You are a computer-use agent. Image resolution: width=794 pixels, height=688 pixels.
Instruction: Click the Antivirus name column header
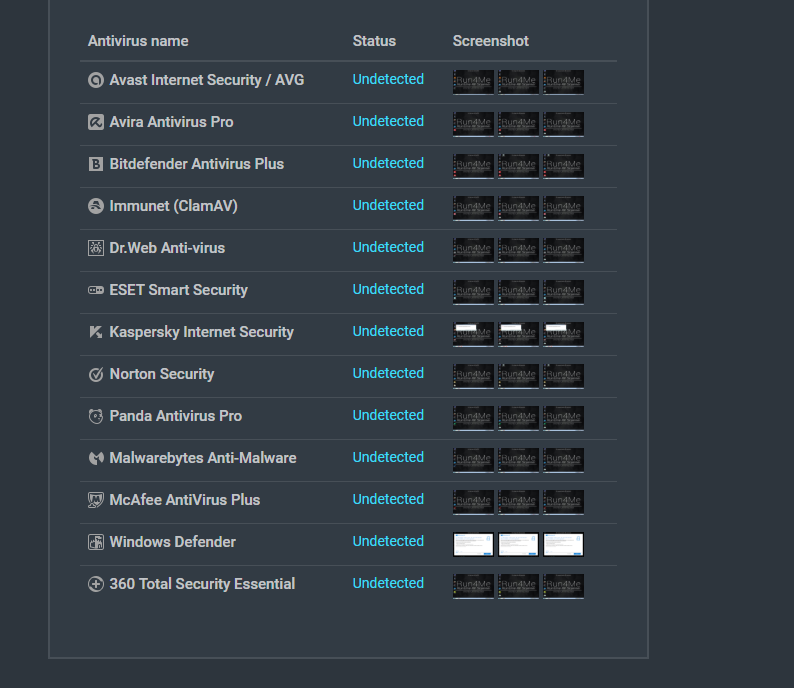[x=138, y=41]
